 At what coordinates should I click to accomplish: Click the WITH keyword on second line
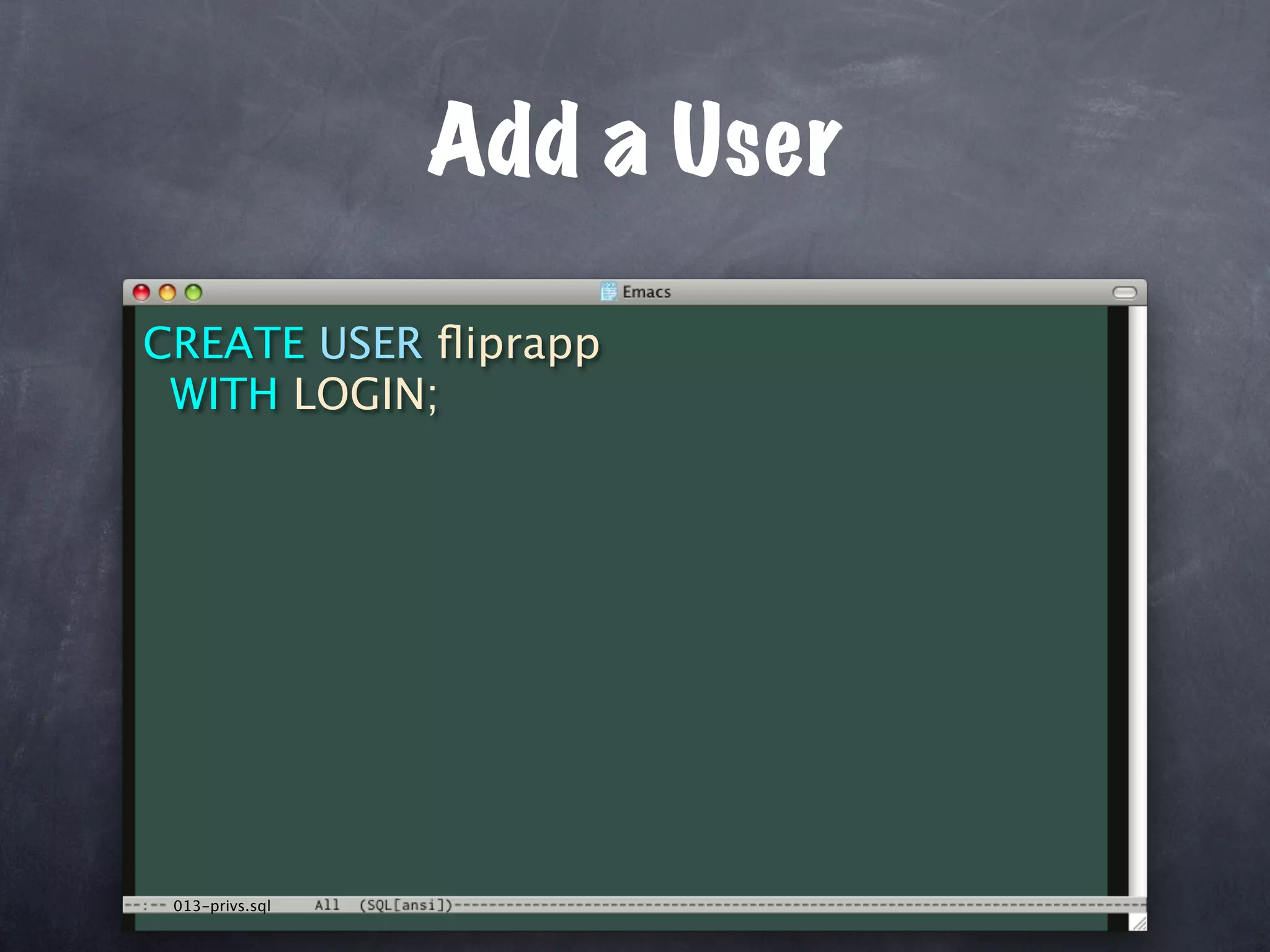click(x=224, y=394)
